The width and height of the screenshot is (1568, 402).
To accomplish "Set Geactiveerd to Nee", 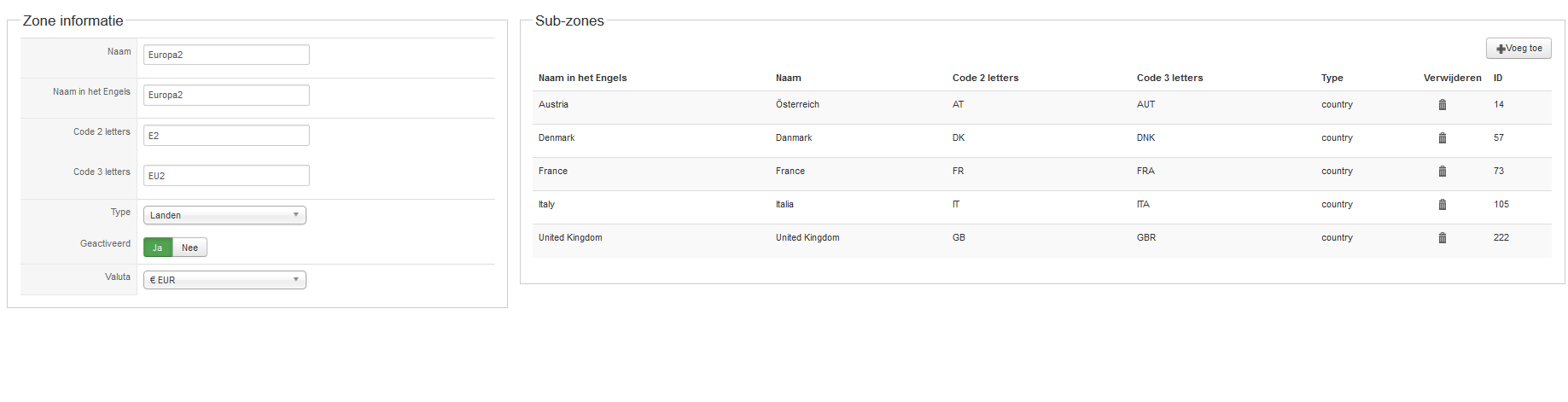I will (x=189, y=248).
